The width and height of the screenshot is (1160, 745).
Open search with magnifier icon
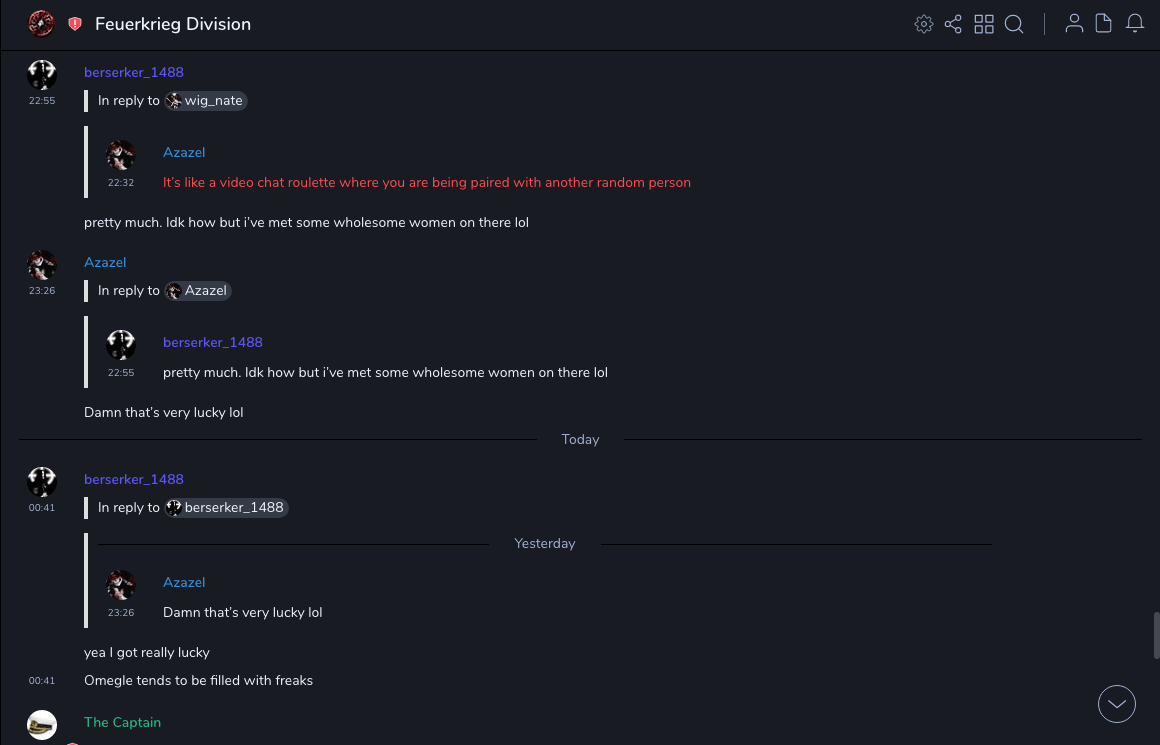click(1014, 24)
